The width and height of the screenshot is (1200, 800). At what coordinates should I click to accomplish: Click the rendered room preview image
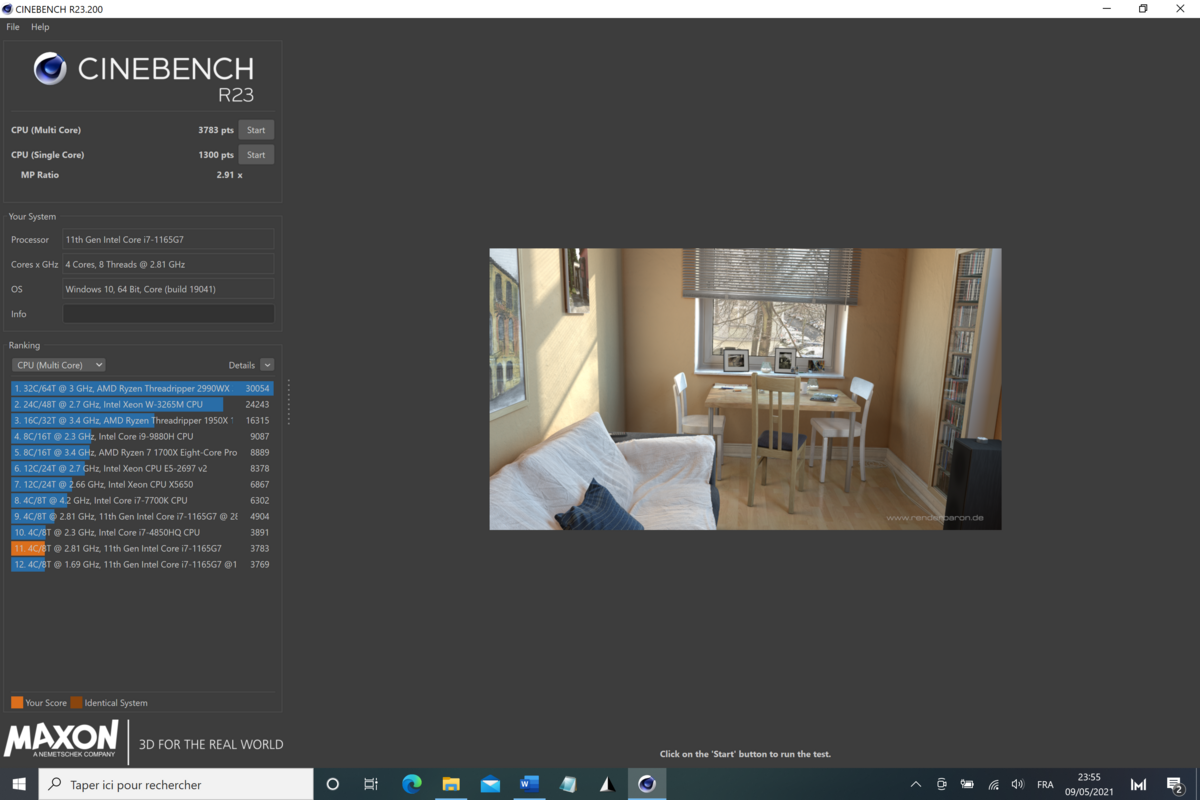[745, 389]
